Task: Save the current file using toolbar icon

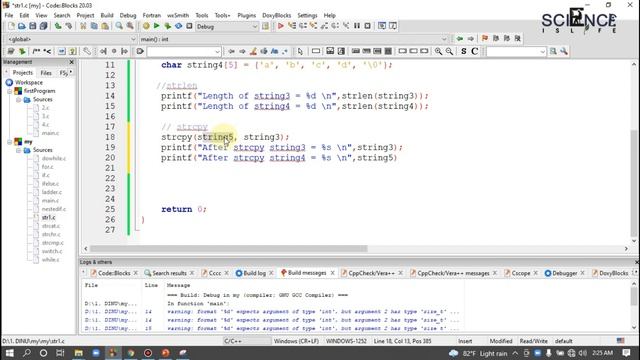Action: click(33, 26)
